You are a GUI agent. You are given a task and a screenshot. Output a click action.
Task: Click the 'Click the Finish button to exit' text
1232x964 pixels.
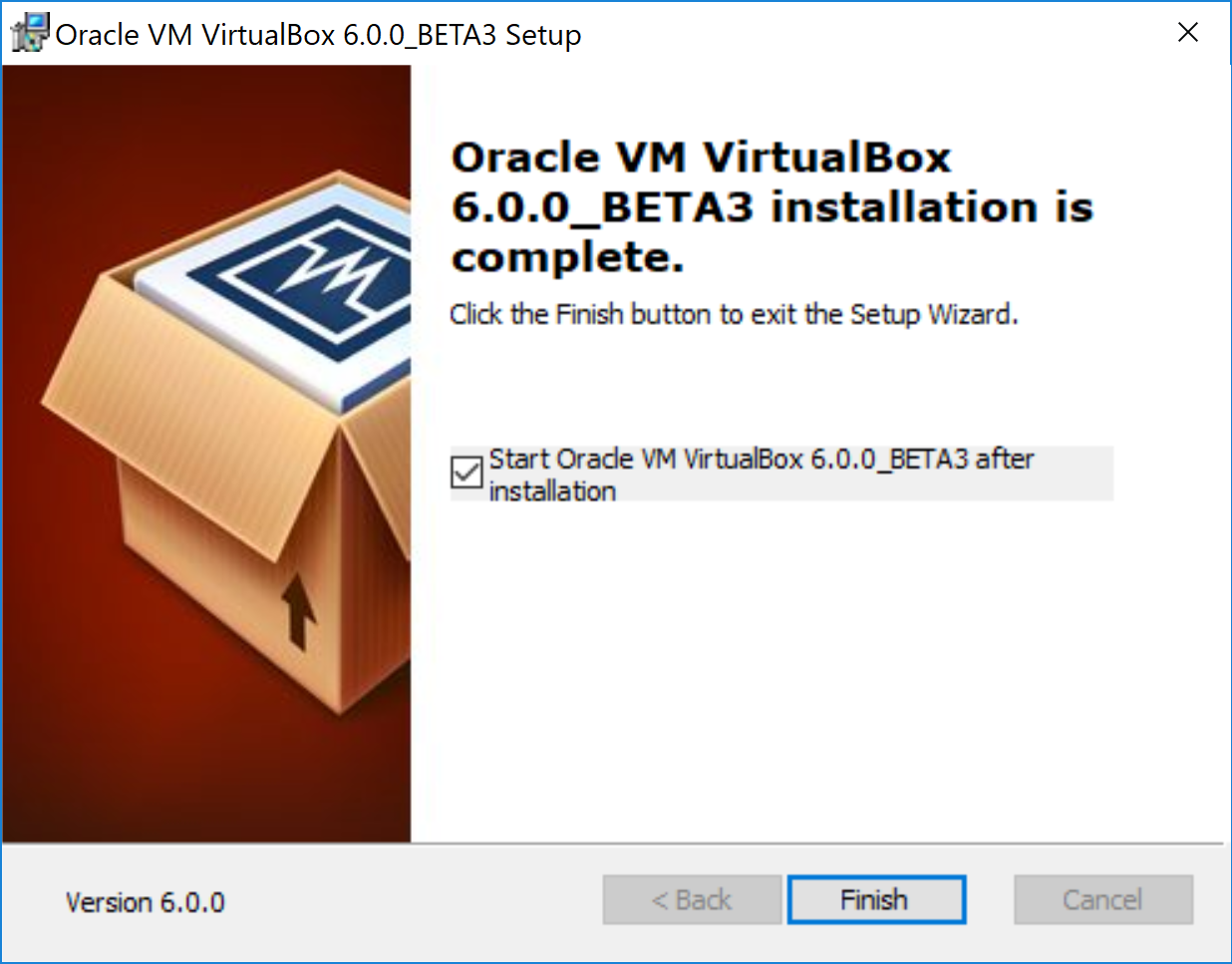pyautogui.click(x=733, y=314)
